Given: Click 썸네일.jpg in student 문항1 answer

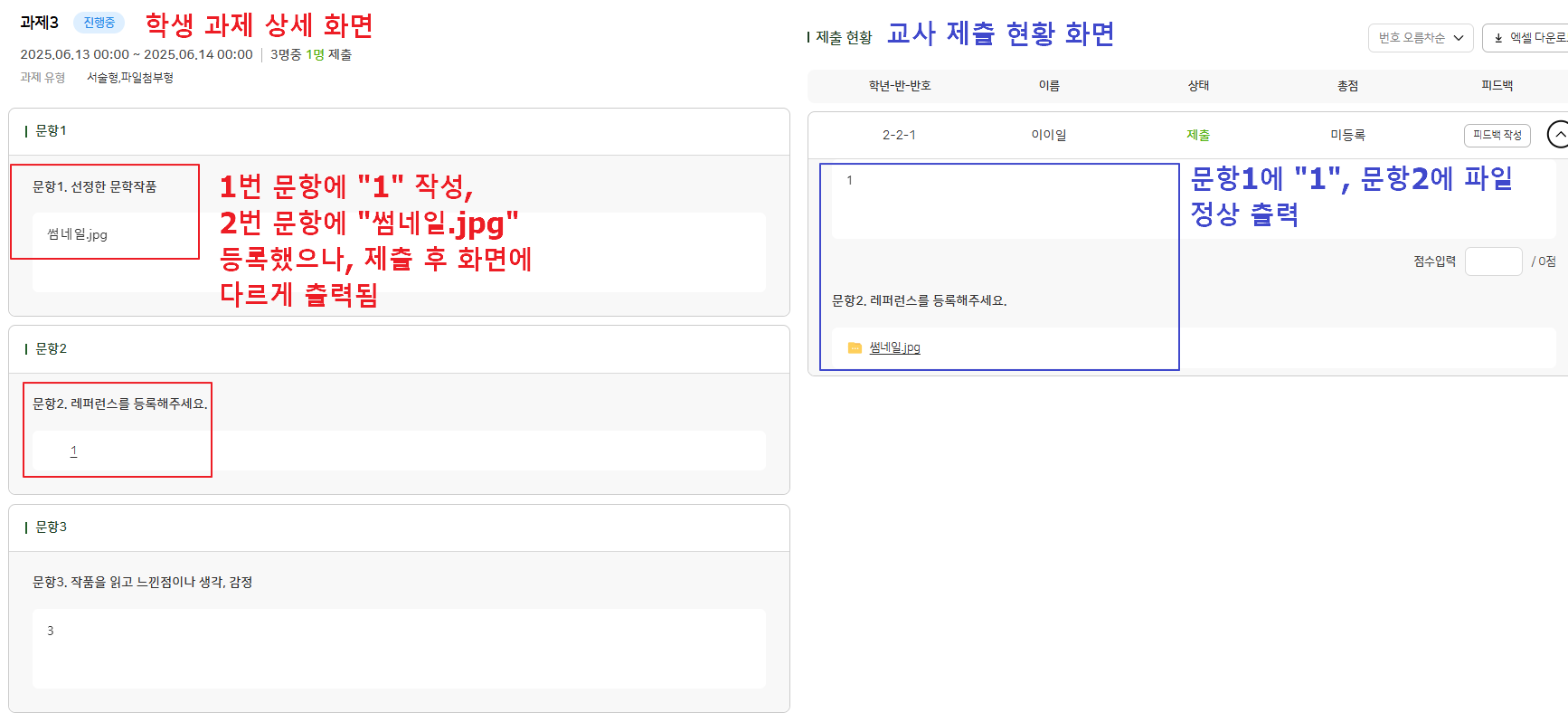Looking at the screenshot, I should [78, 234].
